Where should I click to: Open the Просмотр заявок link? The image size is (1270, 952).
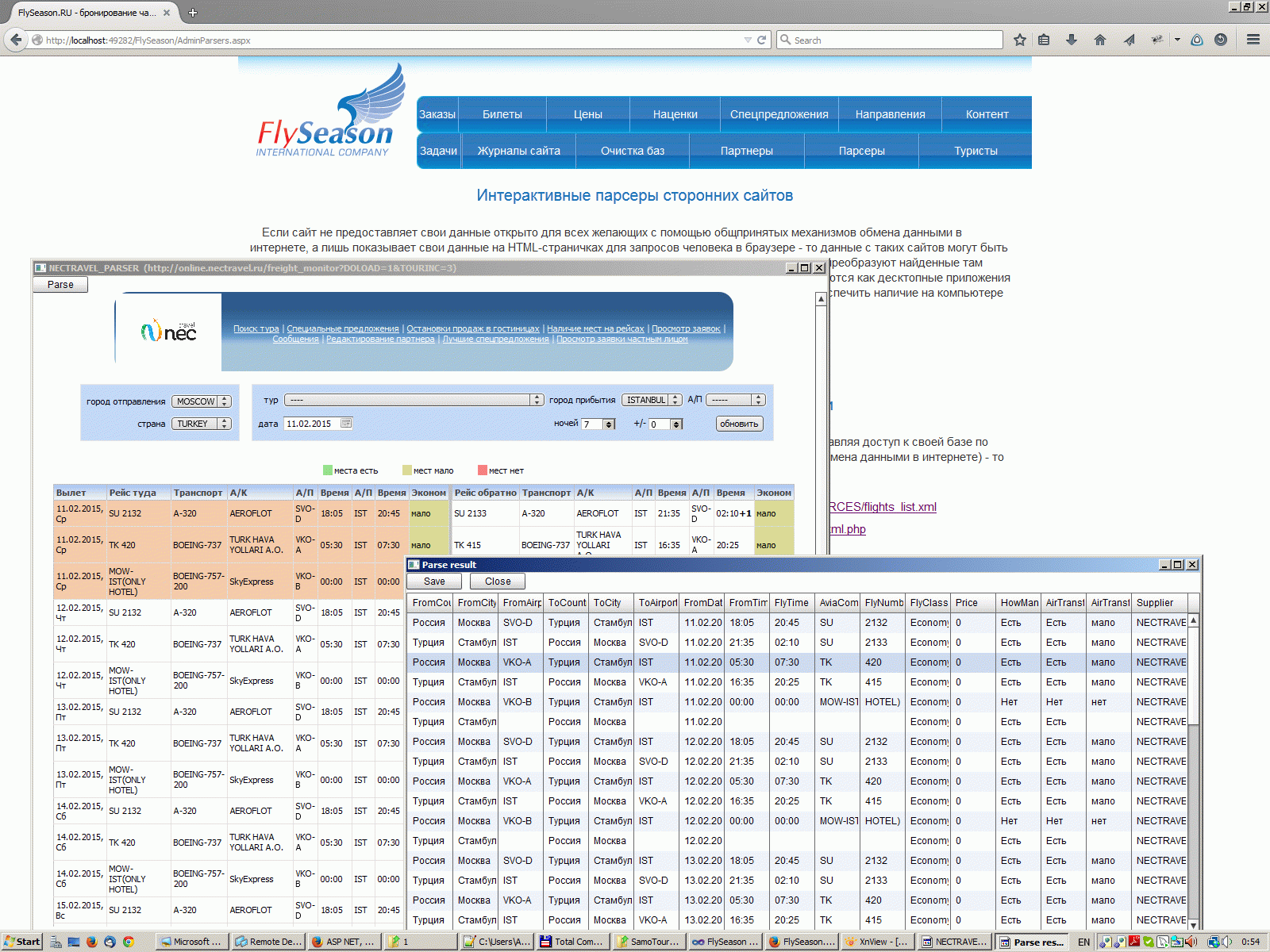point(686,328)
